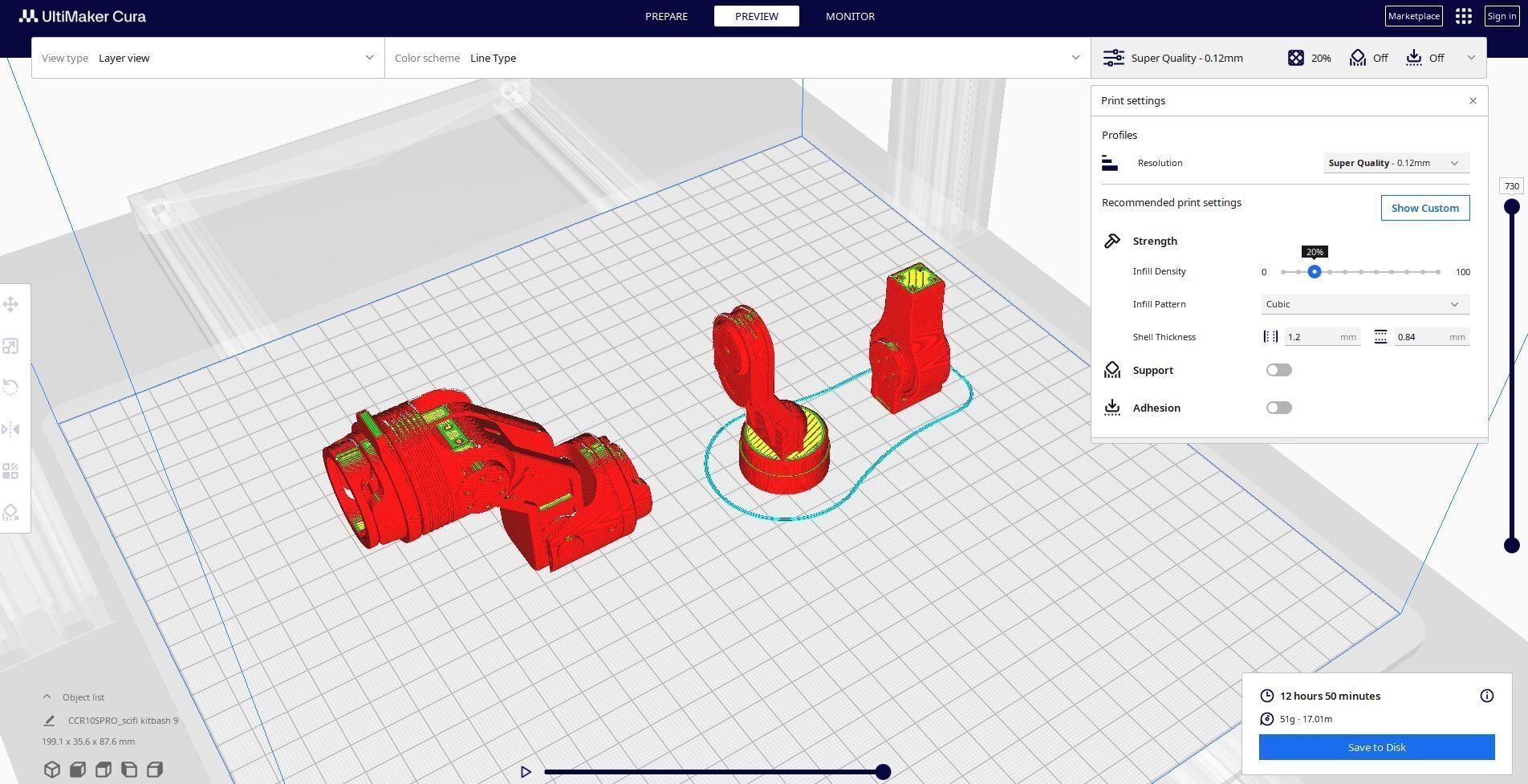Collapse the Object list
This screenshot has height=784, width=1528.
(47, 697)
